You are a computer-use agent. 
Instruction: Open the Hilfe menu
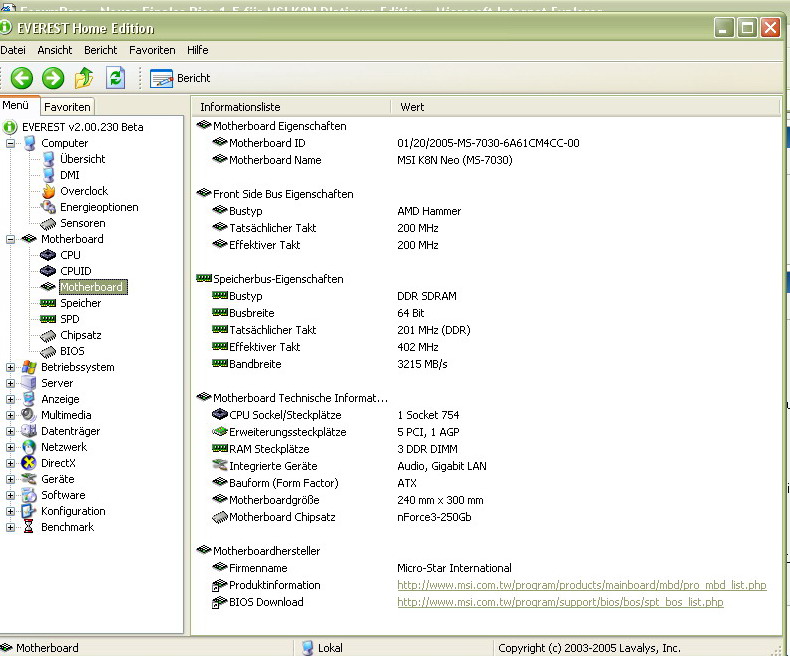point(198,50)
